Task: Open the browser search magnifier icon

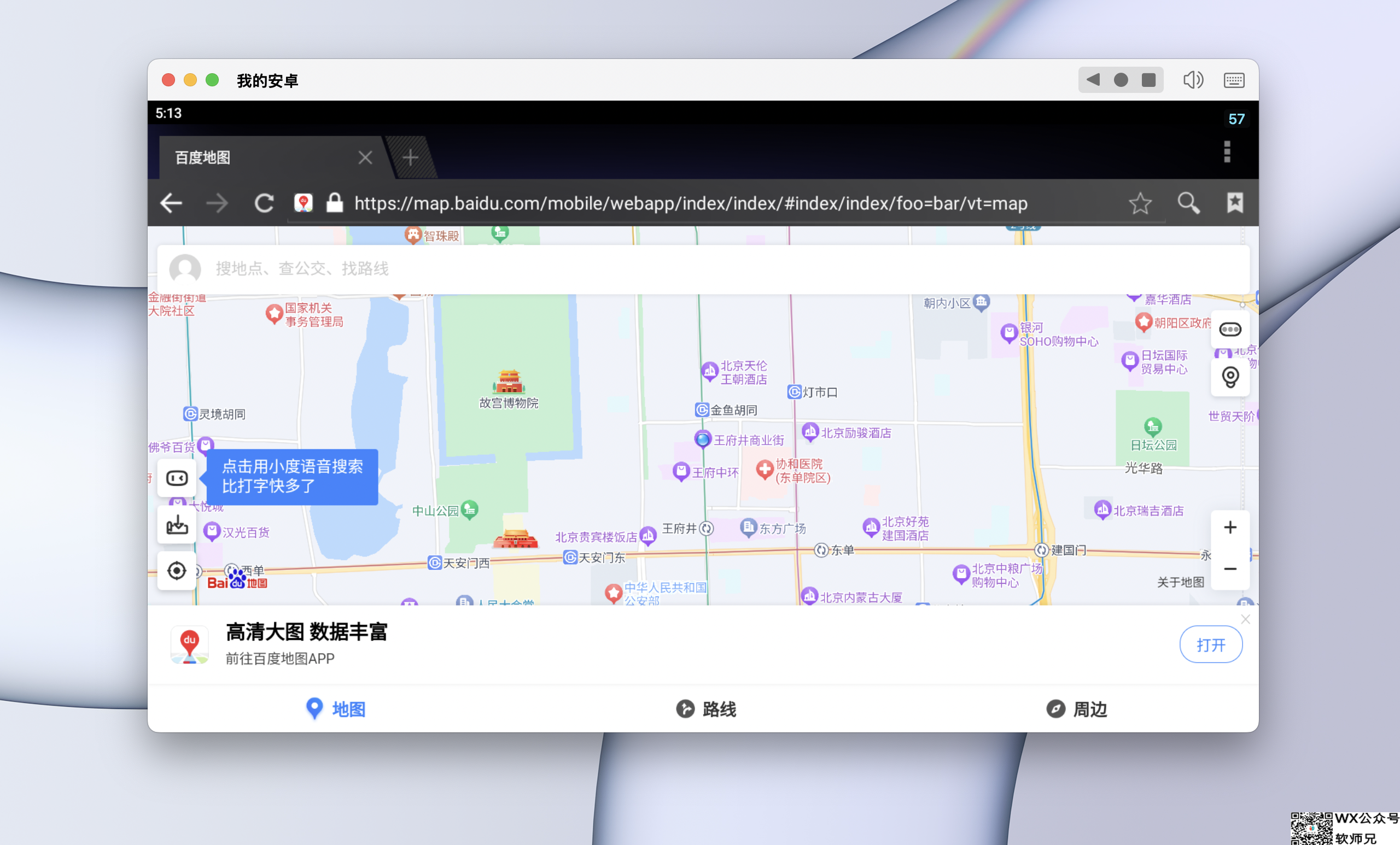Action: (x=1188, y=203)
